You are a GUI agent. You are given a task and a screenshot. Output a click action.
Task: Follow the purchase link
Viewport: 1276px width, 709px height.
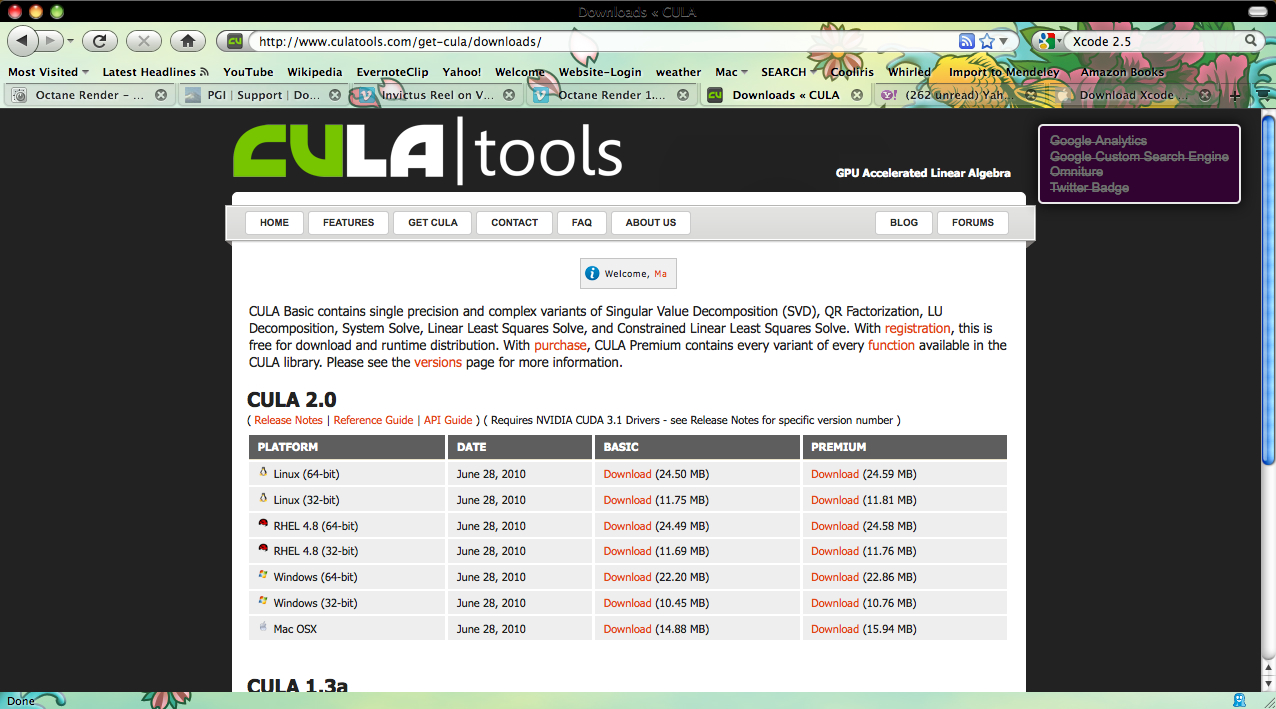[x=560, y=345]
